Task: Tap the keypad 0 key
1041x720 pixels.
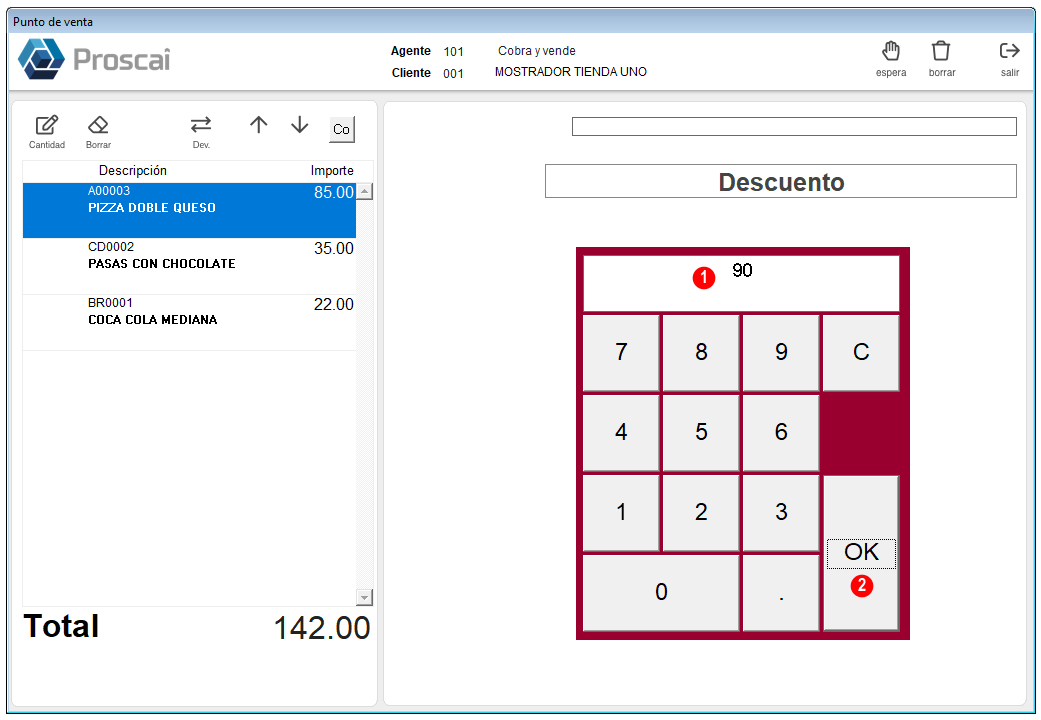Action: [661, 592]
